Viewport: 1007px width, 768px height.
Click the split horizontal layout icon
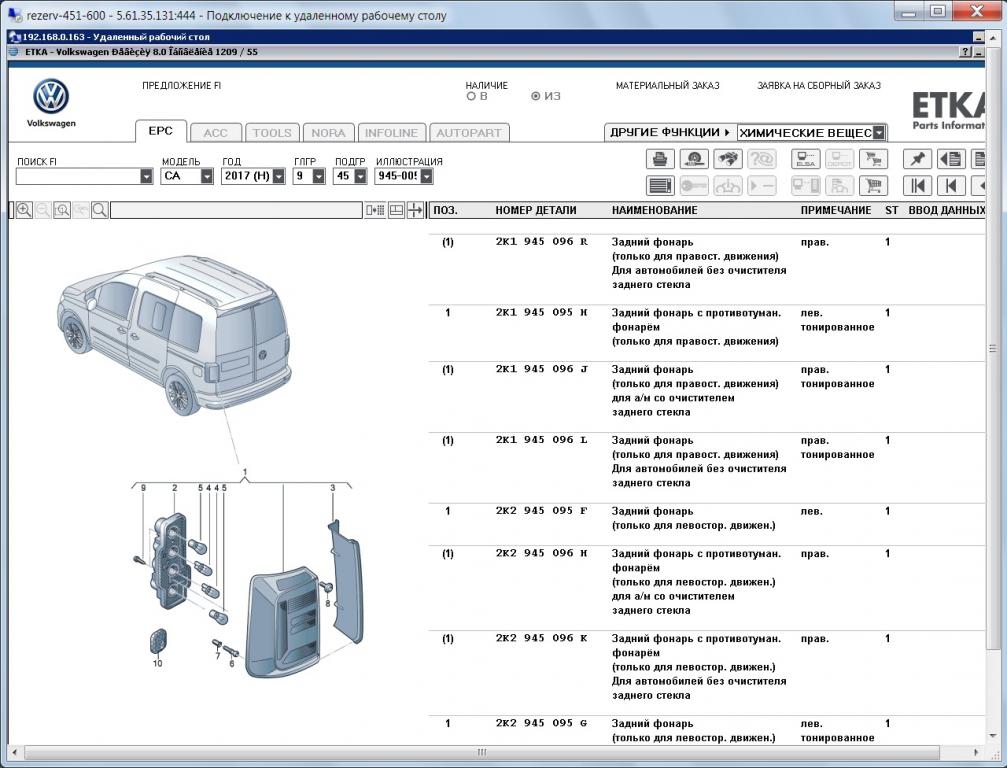pyautogui.click(x=396, y=210)
